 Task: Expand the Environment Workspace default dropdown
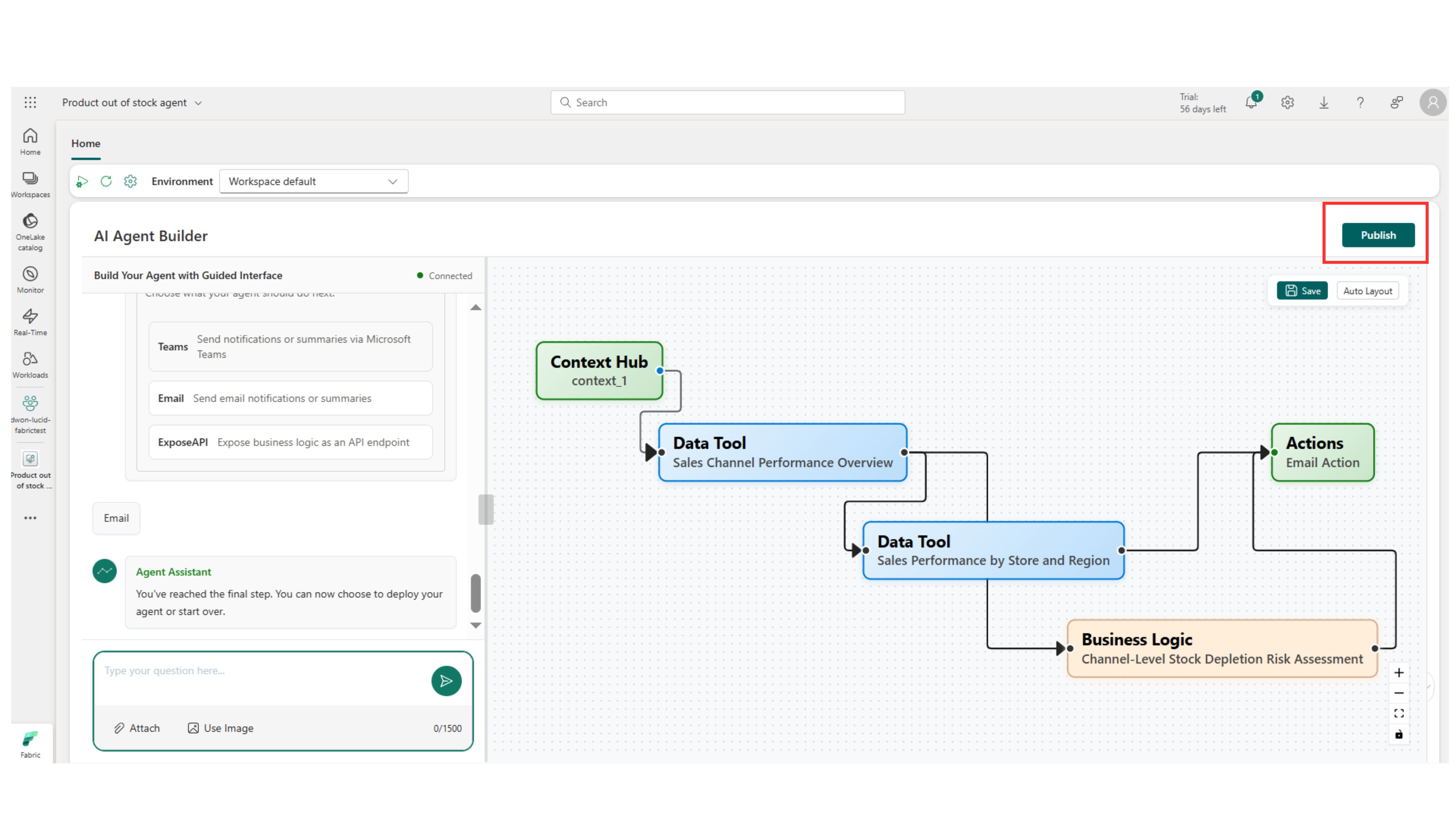point(314,182)
